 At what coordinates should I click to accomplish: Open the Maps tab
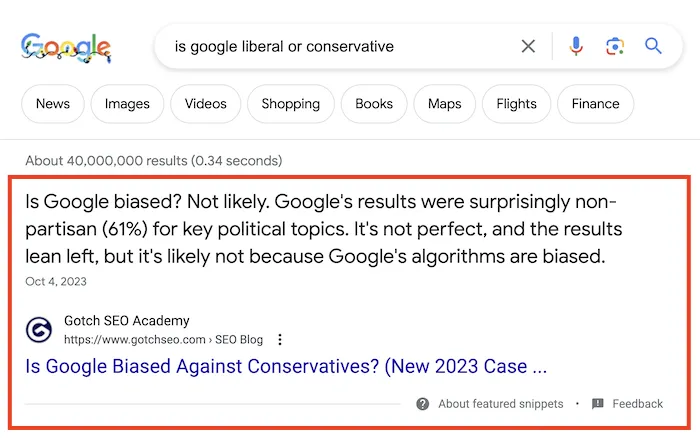pyautogui.click(x=444, y=104)
